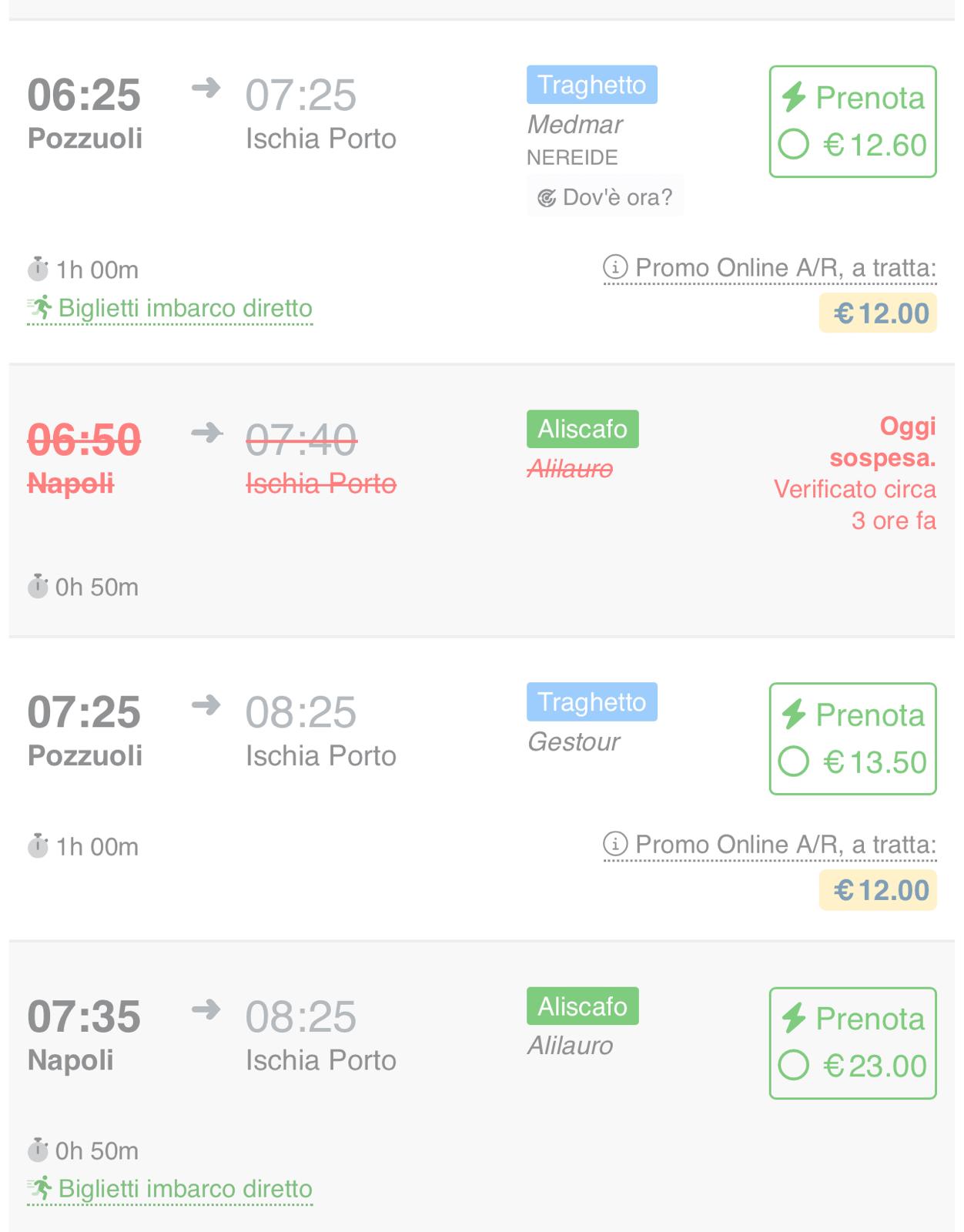The height and width of the screenshot is (1232, 964).
Task: Click the lightning bolt icon on Alilauro Prenota
Action: pyautogui.click(x=794, y=1018)
